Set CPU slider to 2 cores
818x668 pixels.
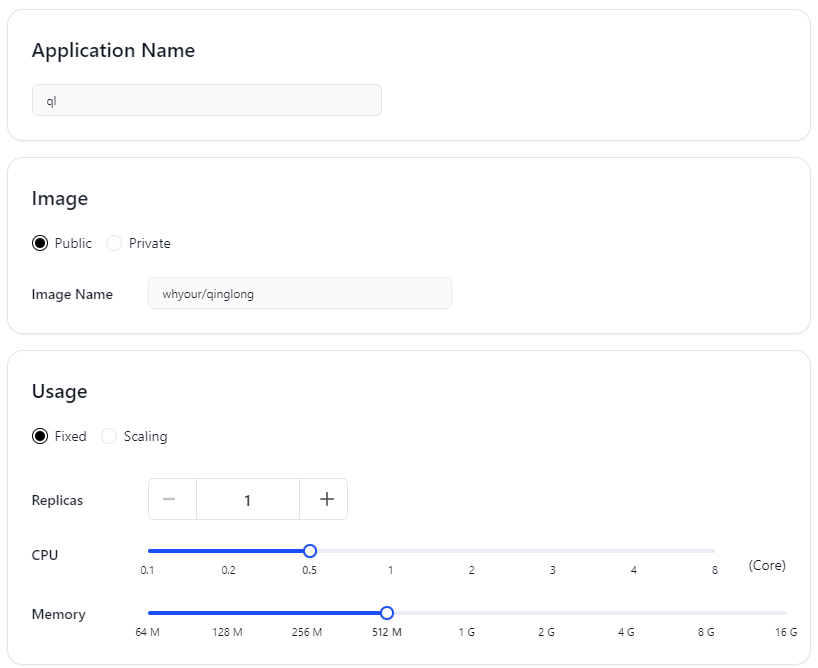(472, 551)
